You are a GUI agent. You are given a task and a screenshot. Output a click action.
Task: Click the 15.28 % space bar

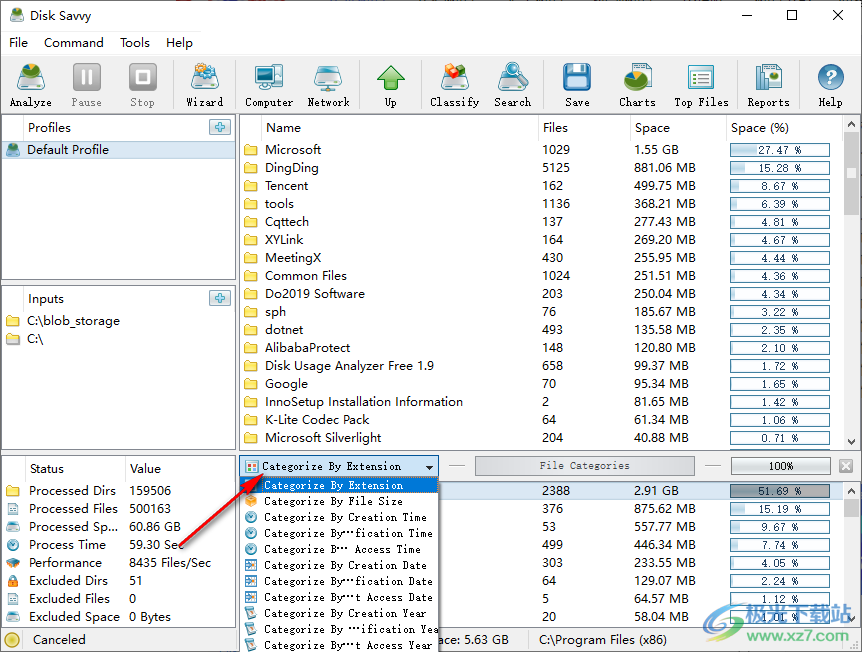pos(780,168)
